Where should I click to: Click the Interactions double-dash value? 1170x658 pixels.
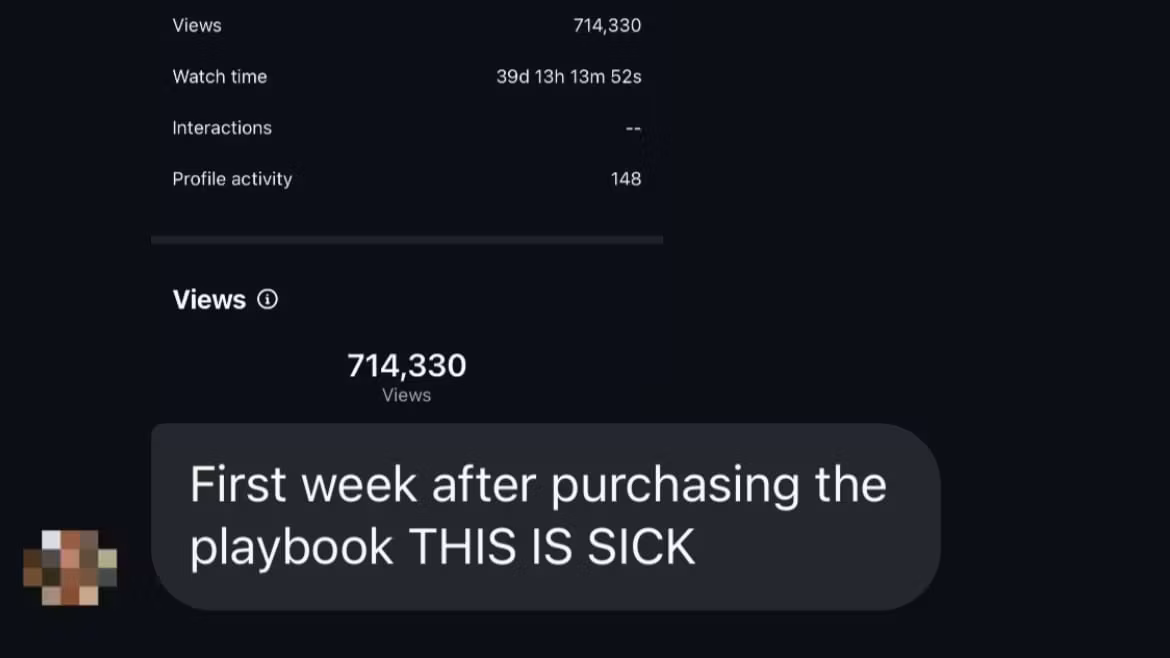633,128
